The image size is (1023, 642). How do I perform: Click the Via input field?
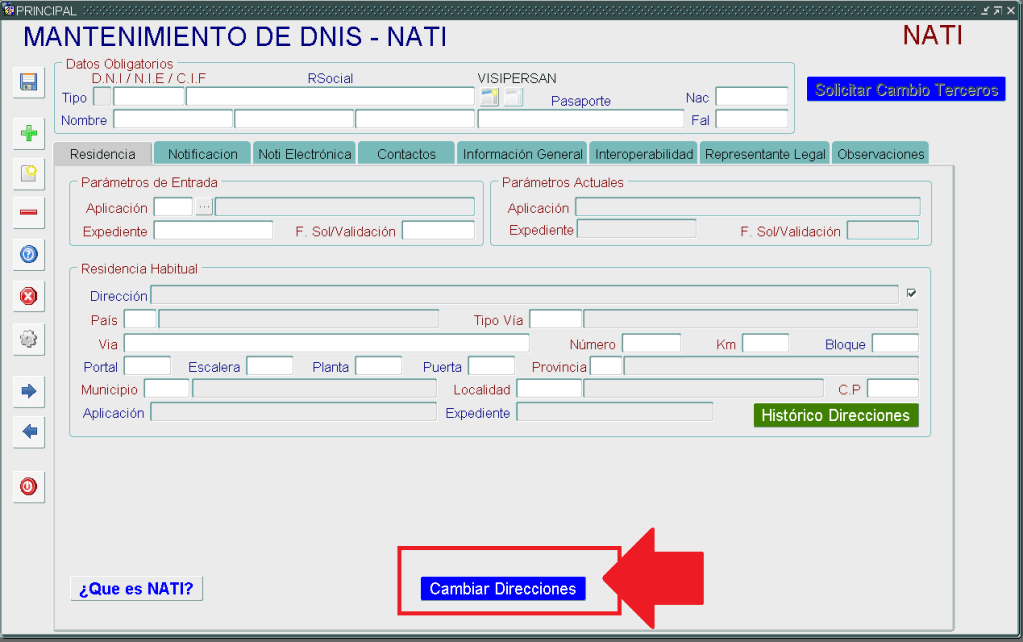click(326, 344)
